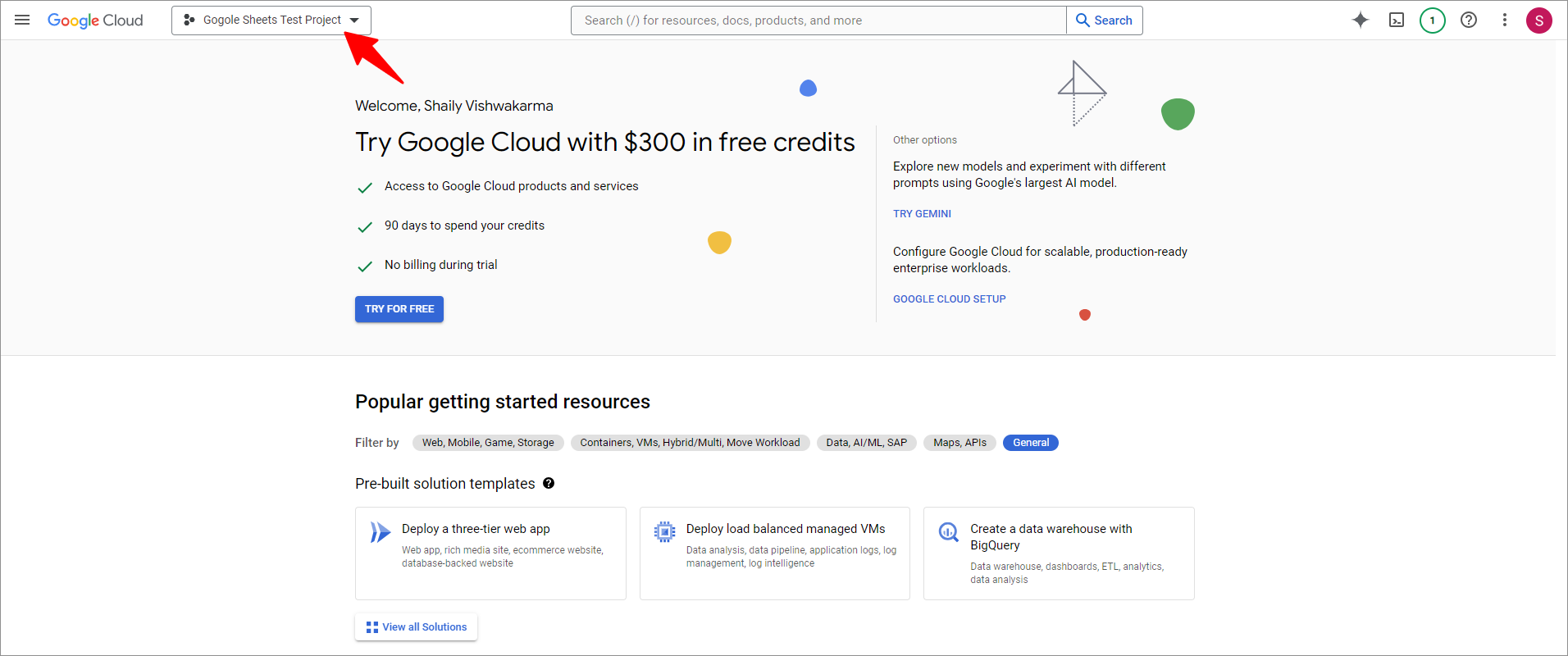Focus the resource search field
Viewport: 1568px width, 656px height.
[x=818, y=20]
